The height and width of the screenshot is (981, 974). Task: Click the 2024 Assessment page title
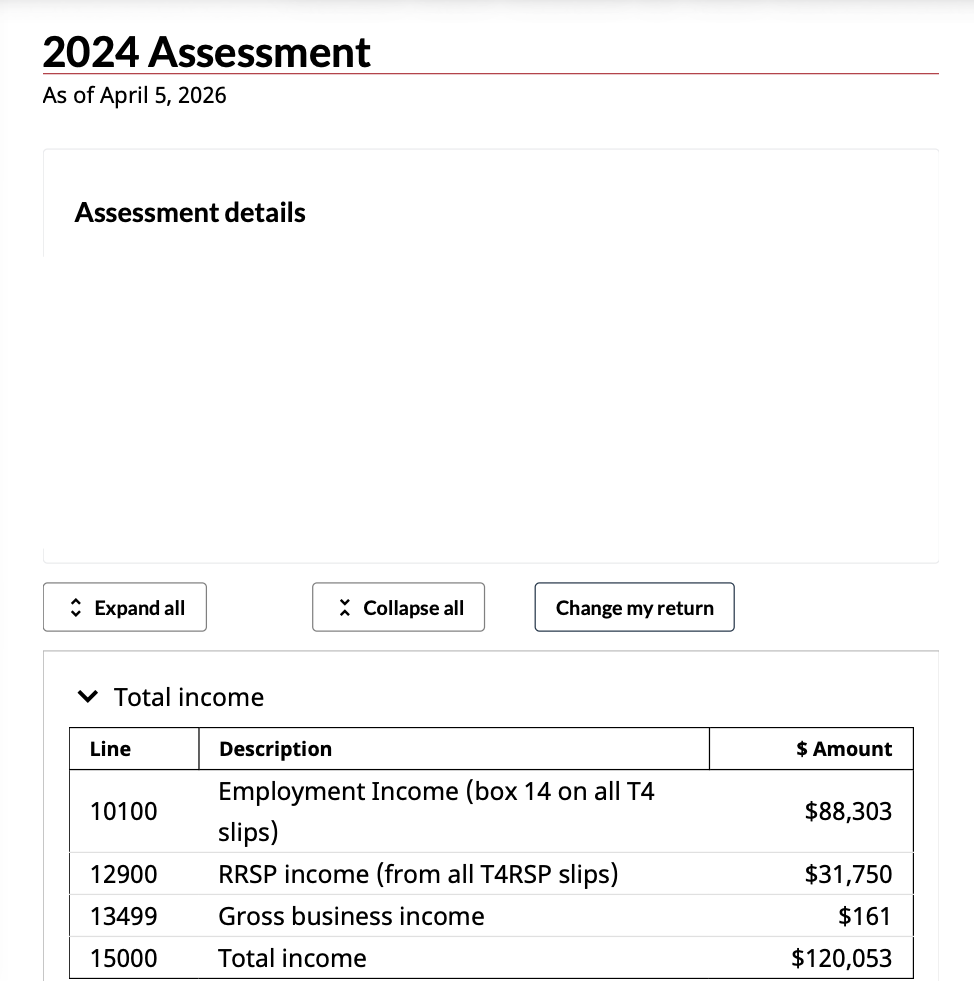(x=206, y=52)
